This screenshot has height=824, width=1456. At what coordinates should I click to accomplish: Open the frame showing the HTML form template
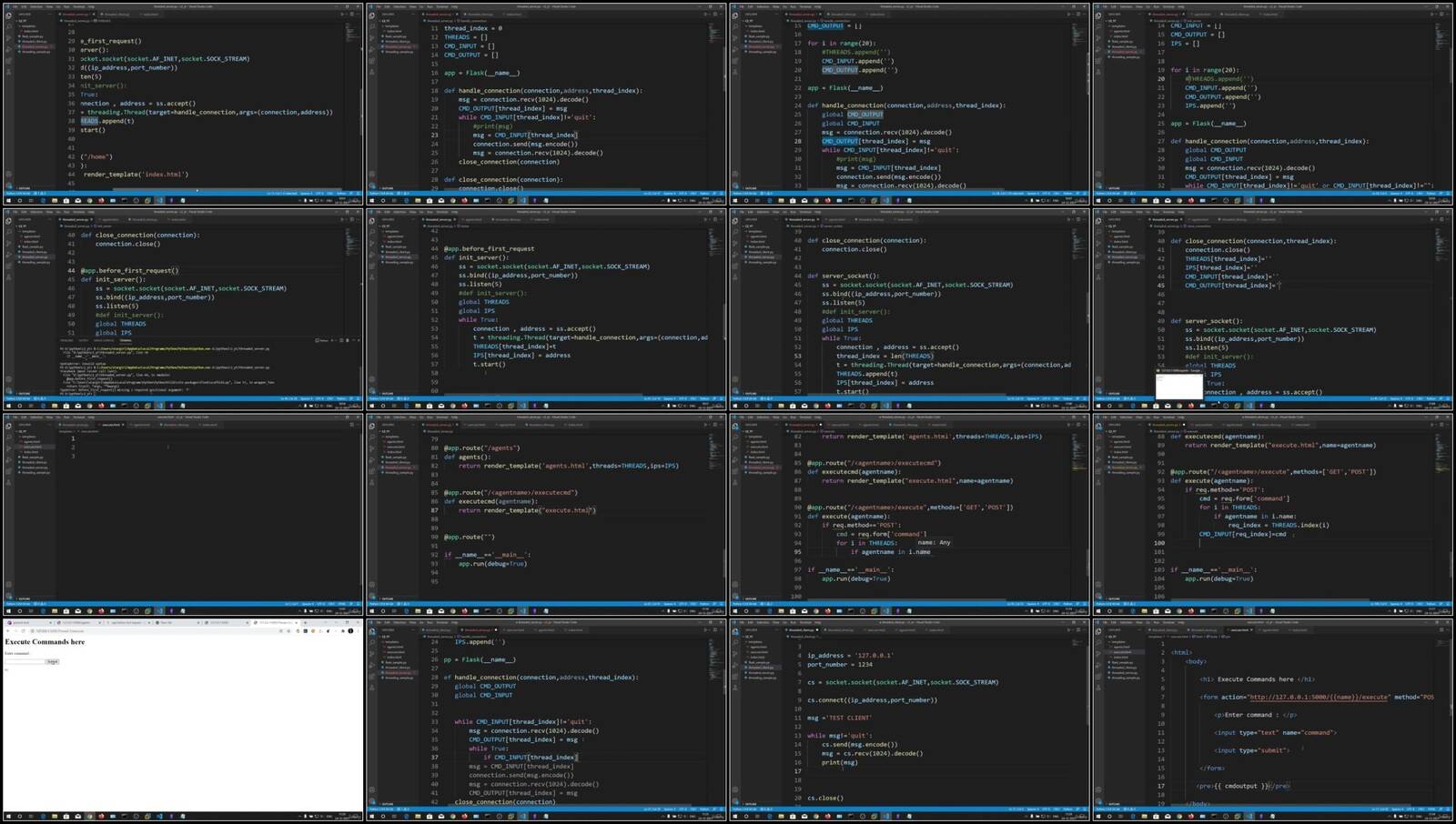tap(1273, 720)
